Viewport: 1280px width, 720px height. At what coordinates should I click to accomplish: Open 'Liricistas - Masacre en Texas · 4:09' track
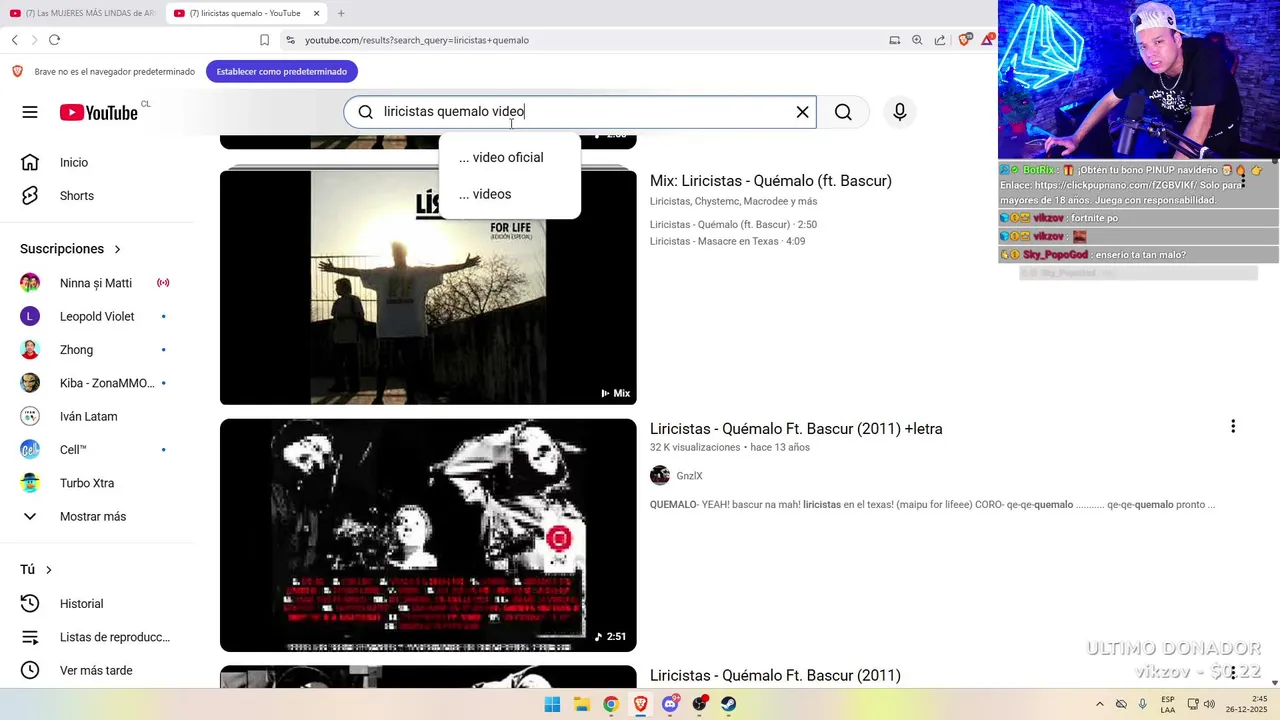coord(727,241)
